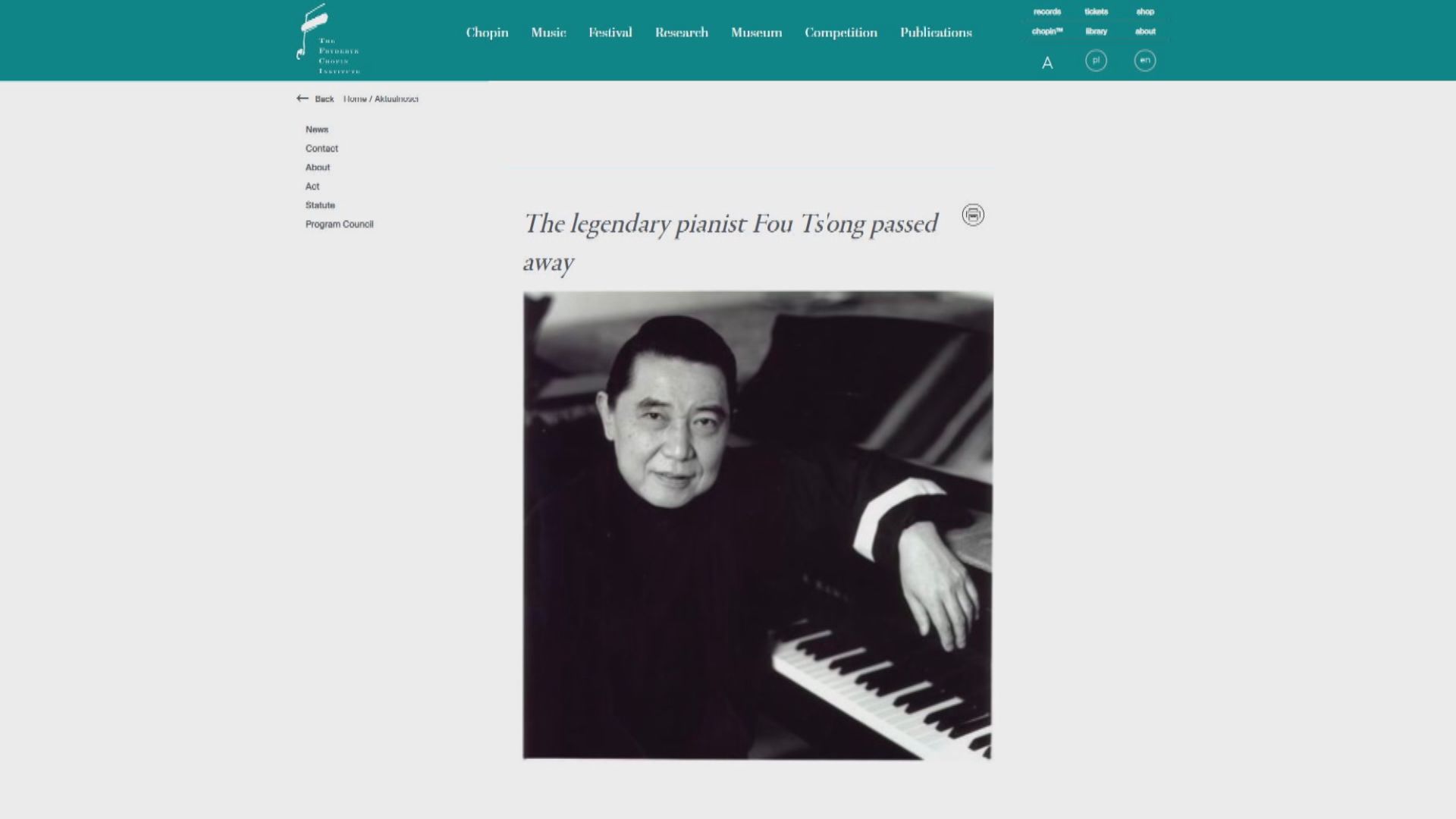Click the Fou Ts'ong portrait photo
The height and width of the screenshot is (819, 1456).
coord(758,525)
